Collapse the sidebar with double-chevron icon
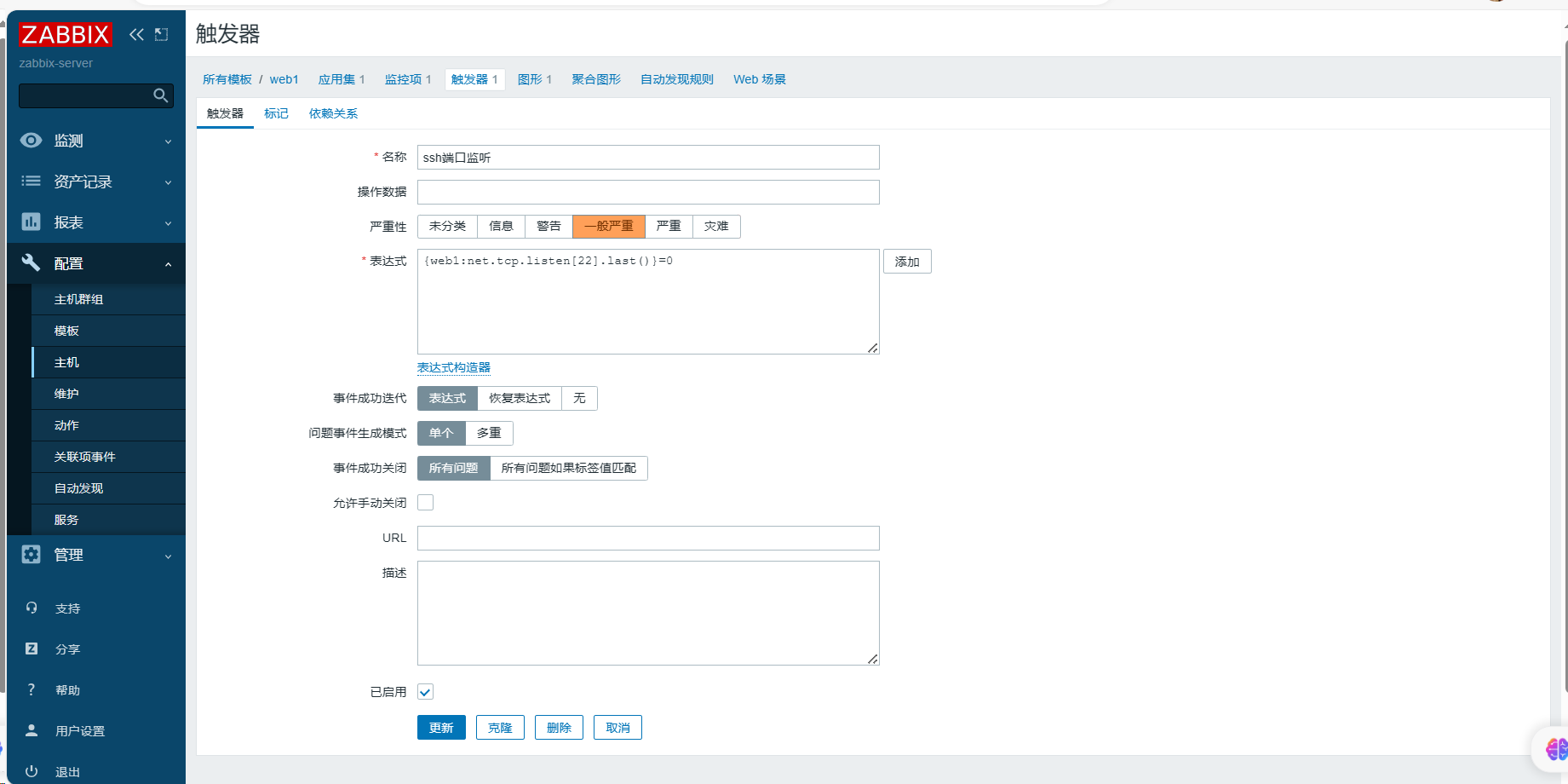This screenshot has width=1568, height=784. tap(136, 34)
